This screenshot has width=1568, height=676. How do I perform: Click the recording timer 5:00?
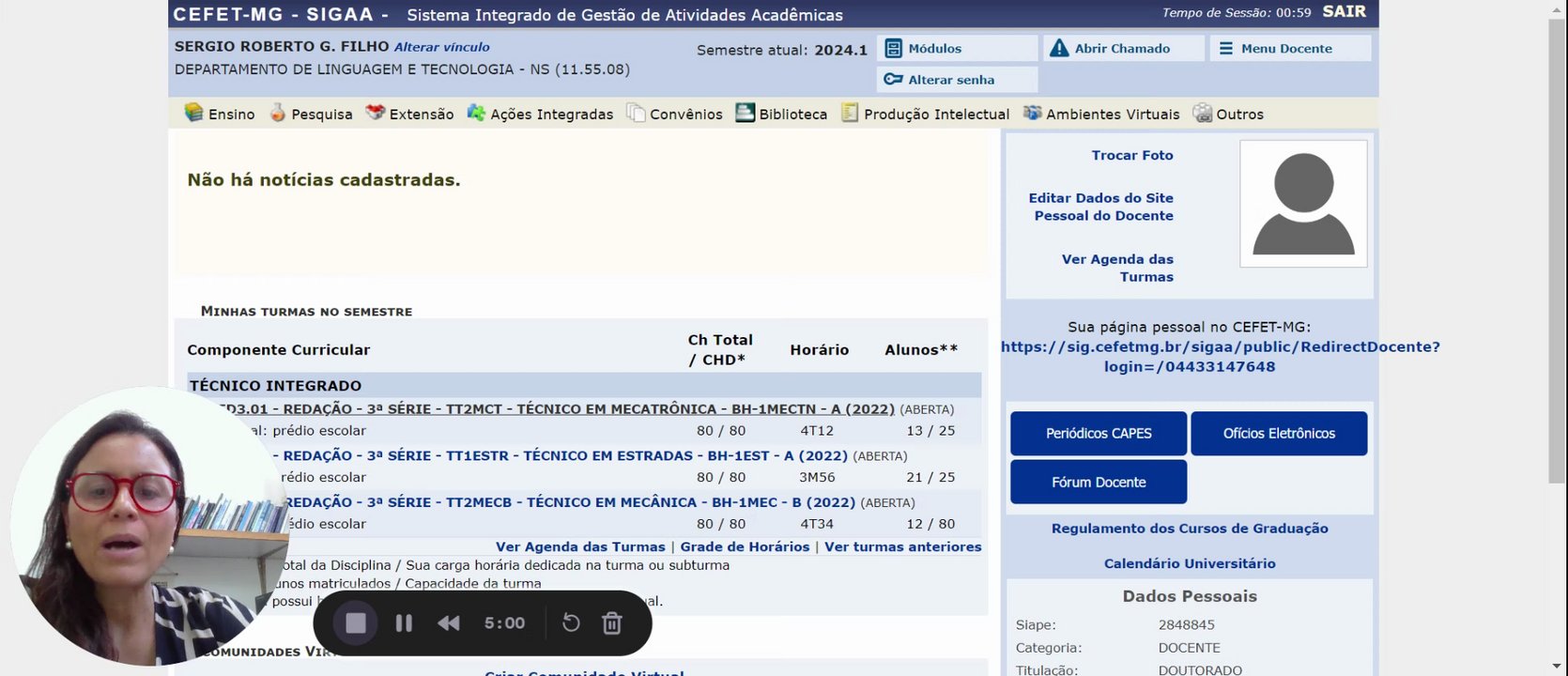(504, 622)
